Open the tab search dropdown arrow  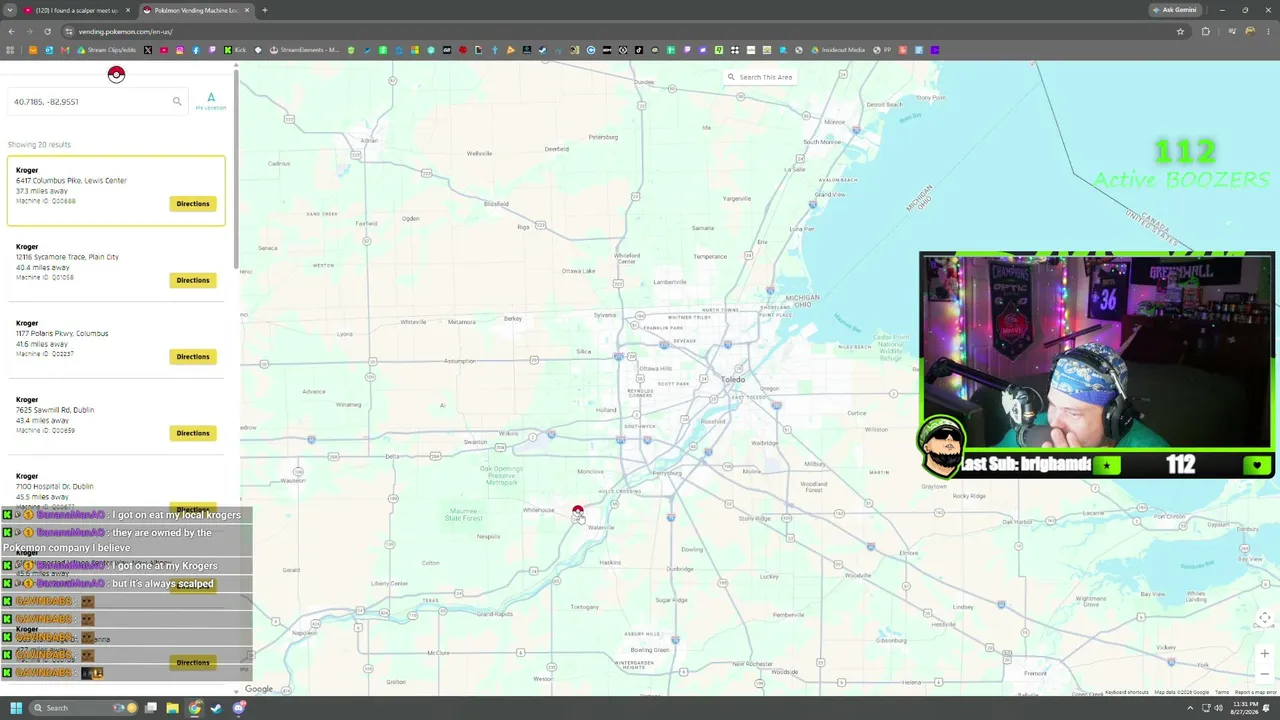coord(10,10)
